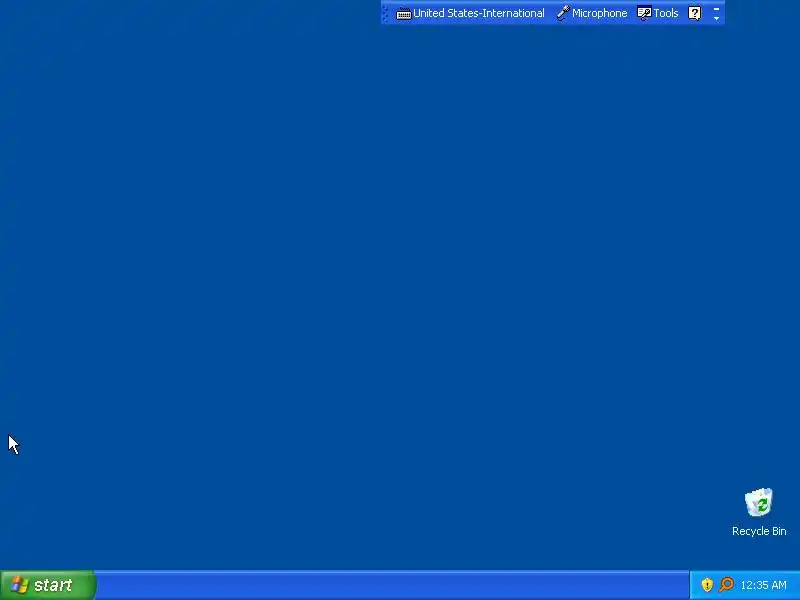
Task: Open the United States-International keyboard layout menu
Action: pyautogui.click(x=470, y=13)
